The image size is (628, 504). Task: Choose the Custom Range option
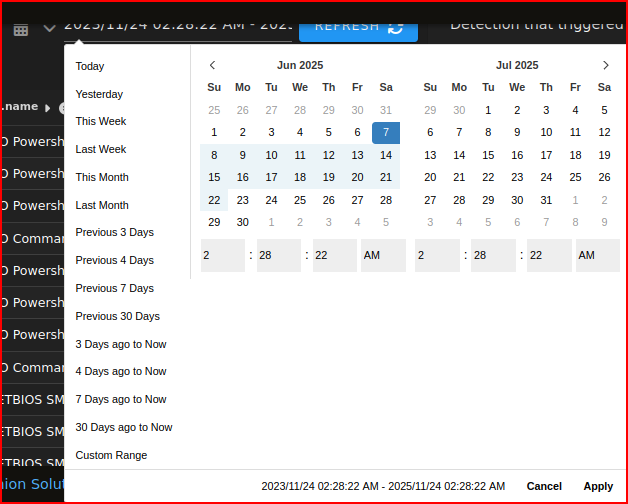click(x=111, y=455)
